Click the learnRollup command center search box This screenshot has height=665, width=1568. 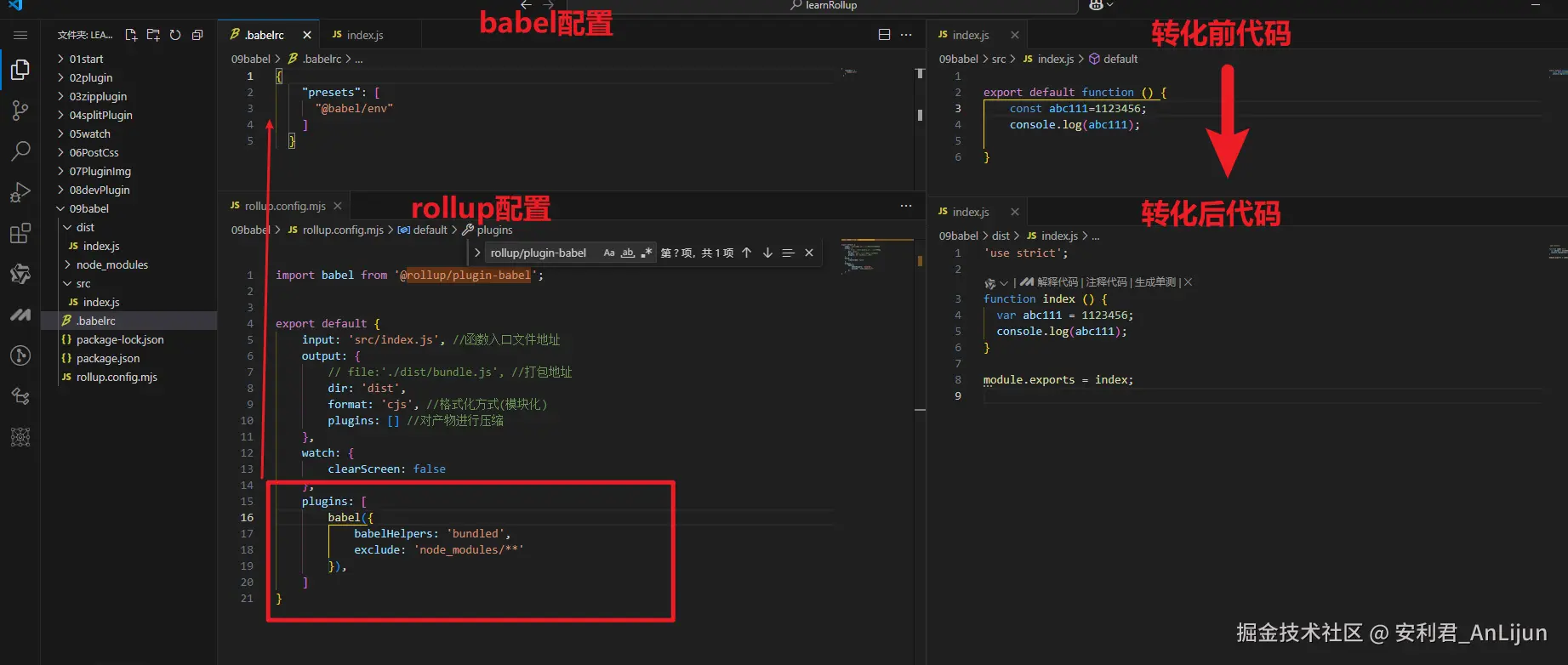pyautogui.click(x=823, y=5)
